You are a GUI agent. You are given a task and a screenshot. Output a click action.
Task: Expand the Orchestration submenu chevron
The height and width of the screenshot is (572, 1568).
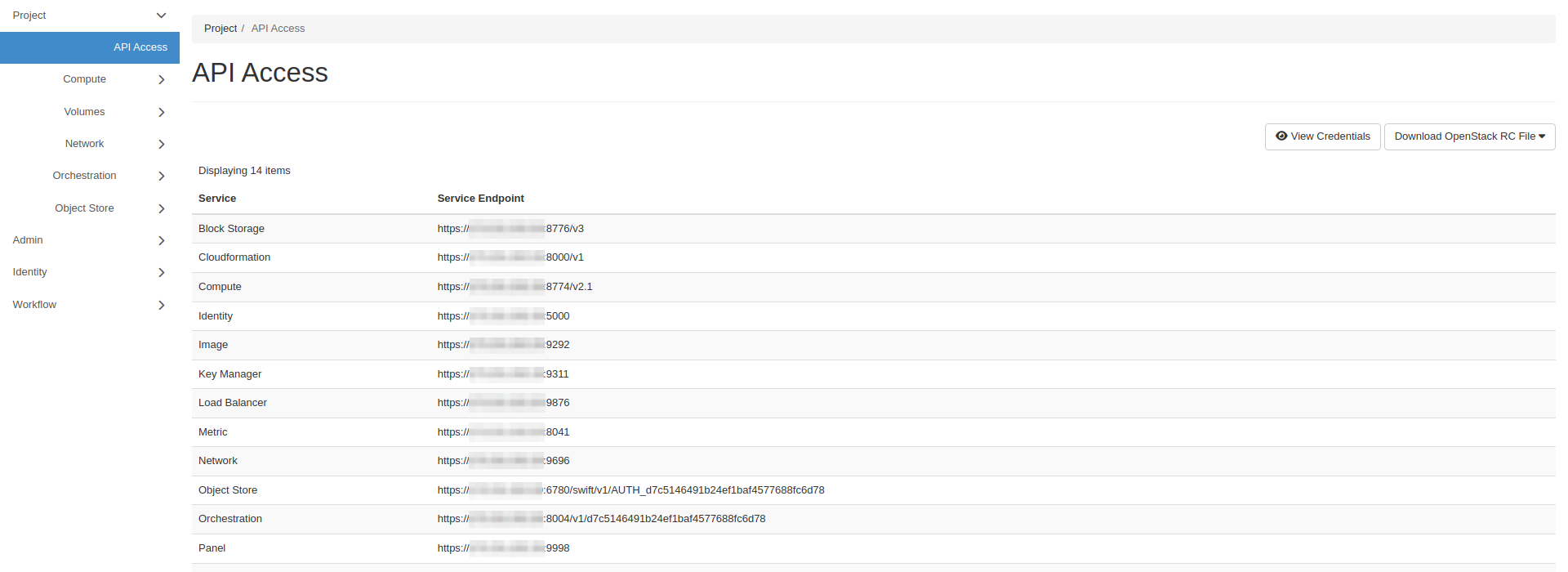[x=161, y=176]
